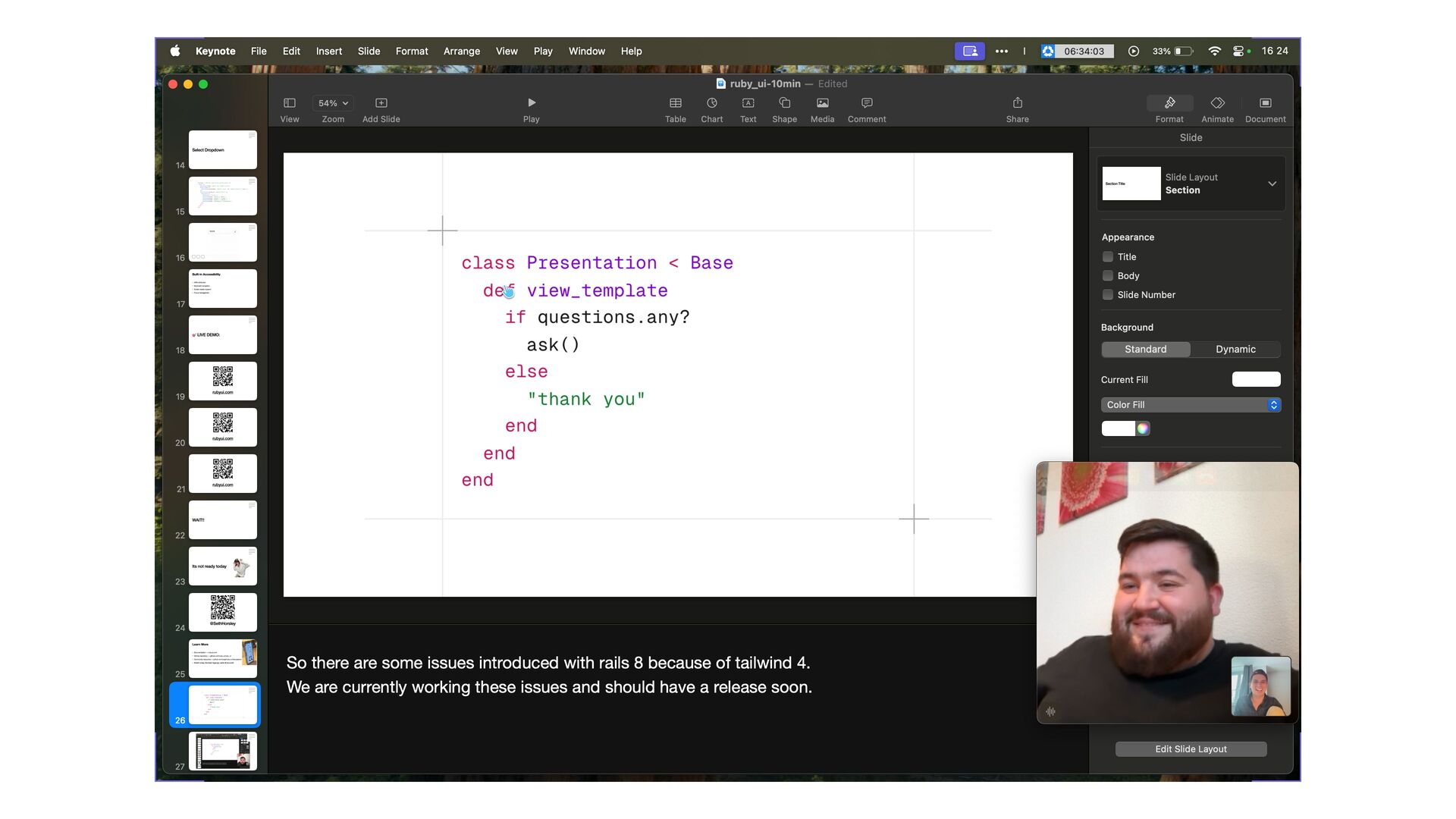This screenshot has height=819, width=1456.
Task: Click the Edit Slide Layout button
Action: (x=1191, y=749)
